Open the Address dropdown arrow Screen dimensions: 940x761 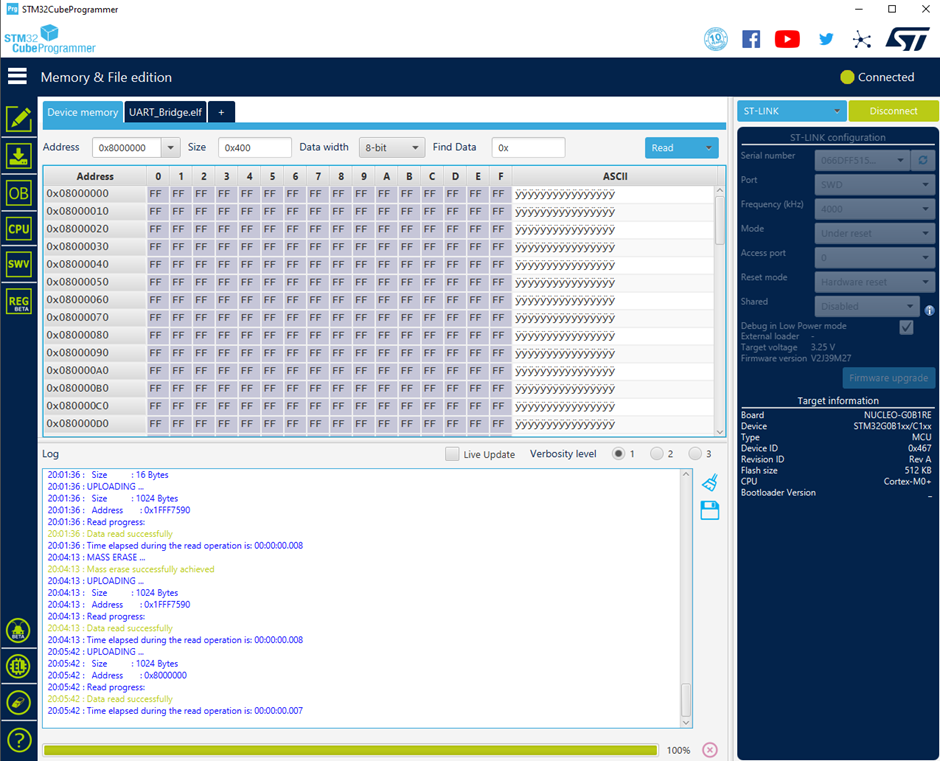tap(170, 148)
